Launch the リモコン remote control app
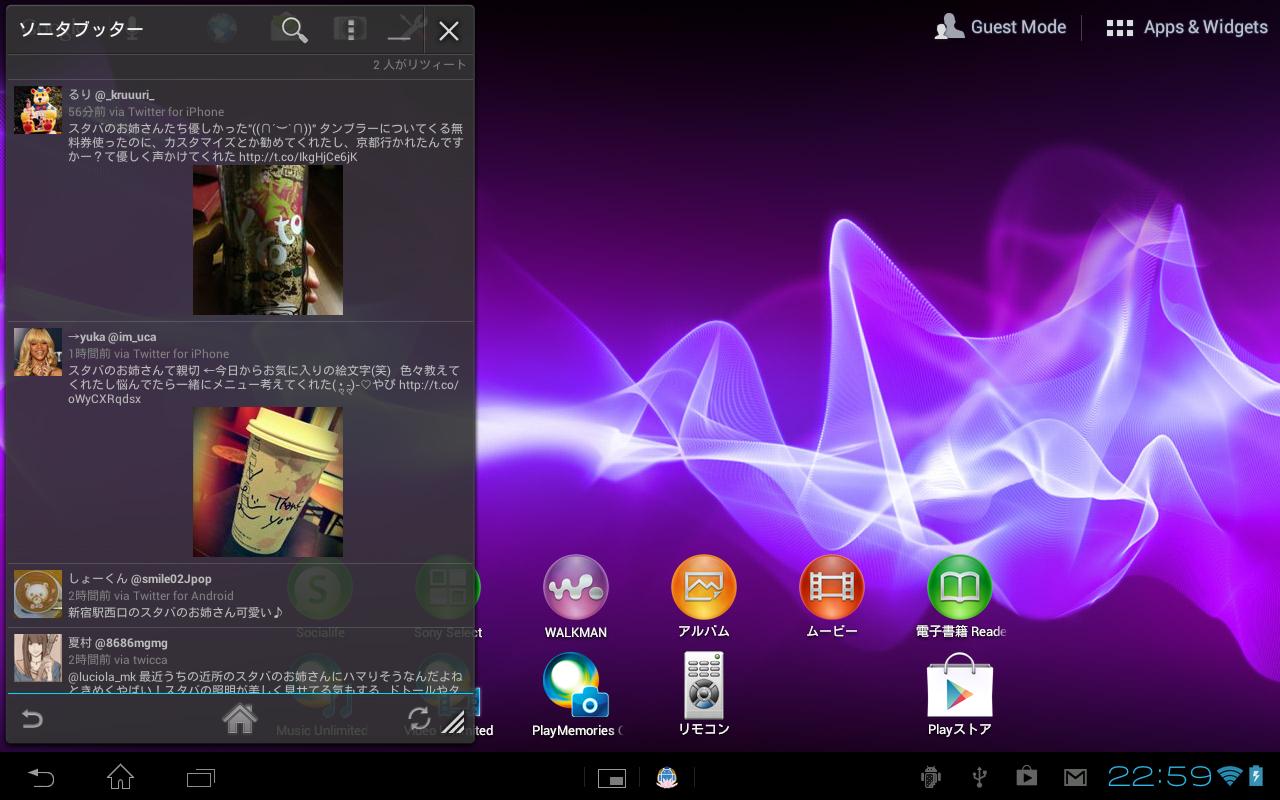The image size is (1280, 800). click(704, 695)
